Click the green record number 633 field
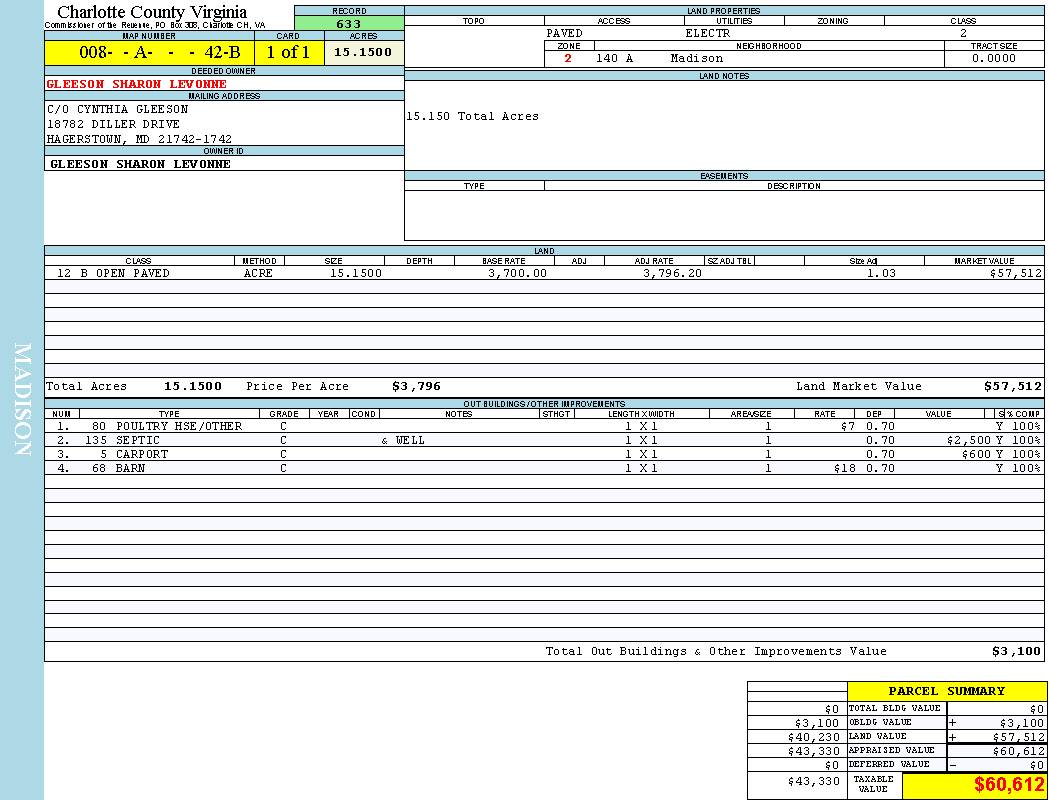1050x800 pixels. [x=349, y=24]
